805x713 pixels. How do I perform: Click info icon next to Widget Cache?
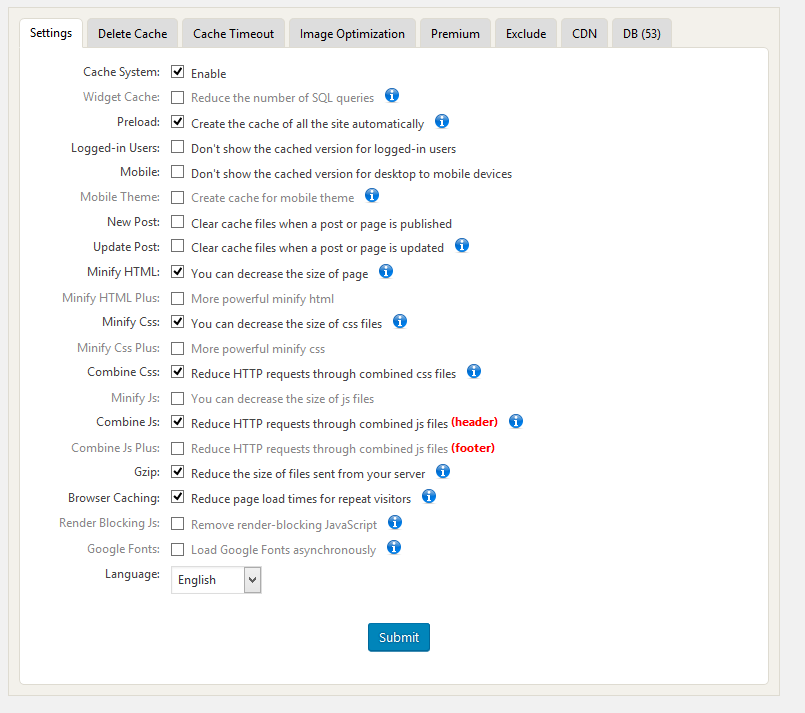pyautogui.click(x=392, y=96)
